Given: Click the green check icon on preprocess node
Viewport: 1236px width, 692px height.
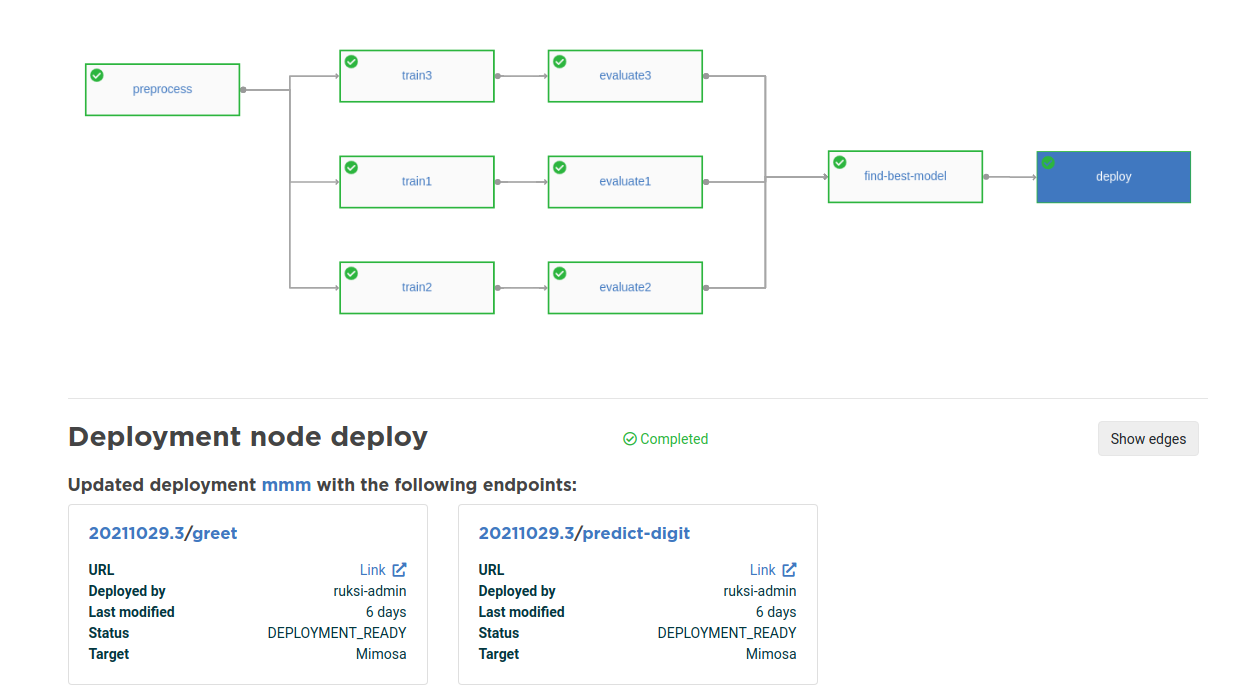Looking at the screenshot, I should click(97, 75).
